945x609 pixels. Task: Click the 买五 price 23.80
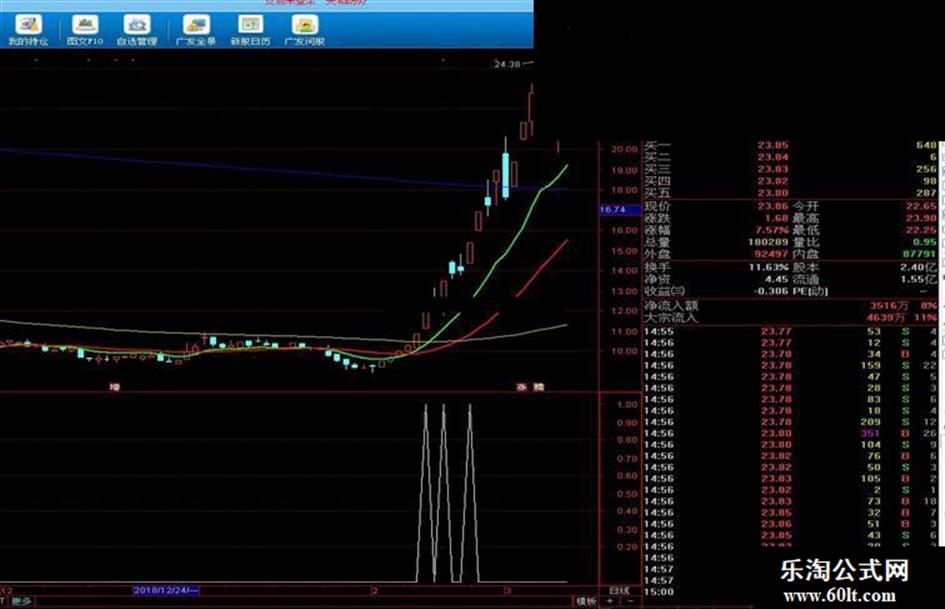click(773, 193)
